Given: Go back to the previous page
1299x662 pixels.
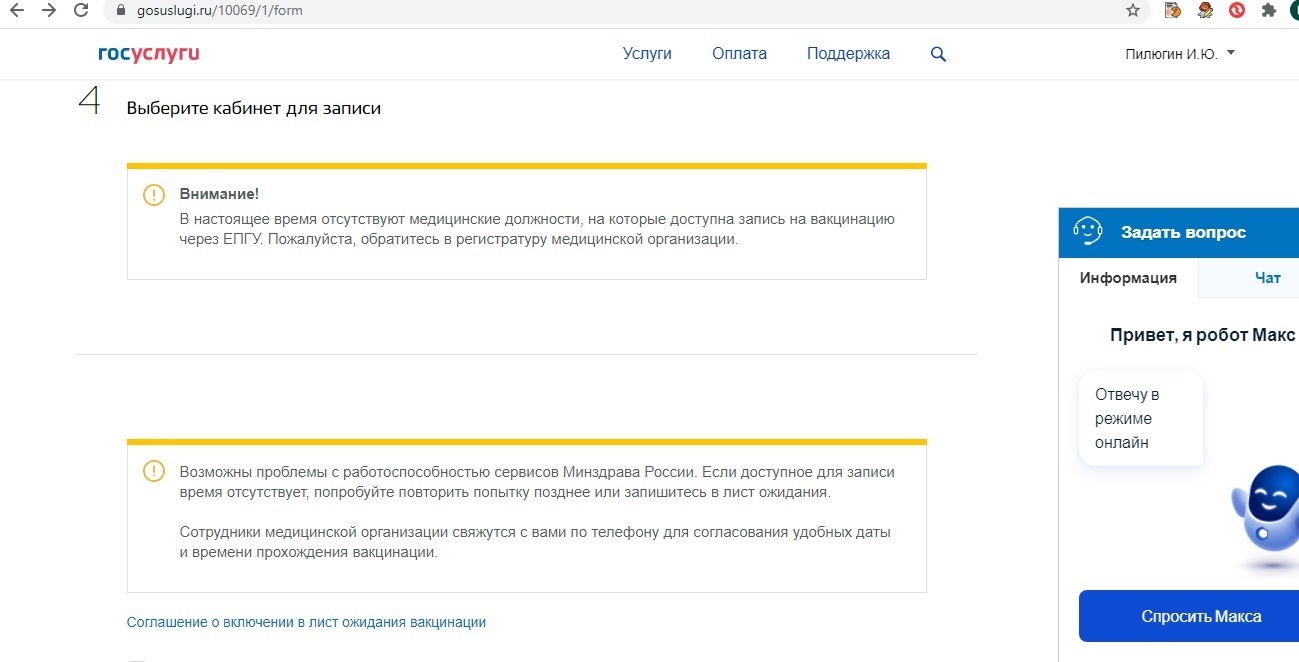Looking at the screenshot, I should pos(17,11).
